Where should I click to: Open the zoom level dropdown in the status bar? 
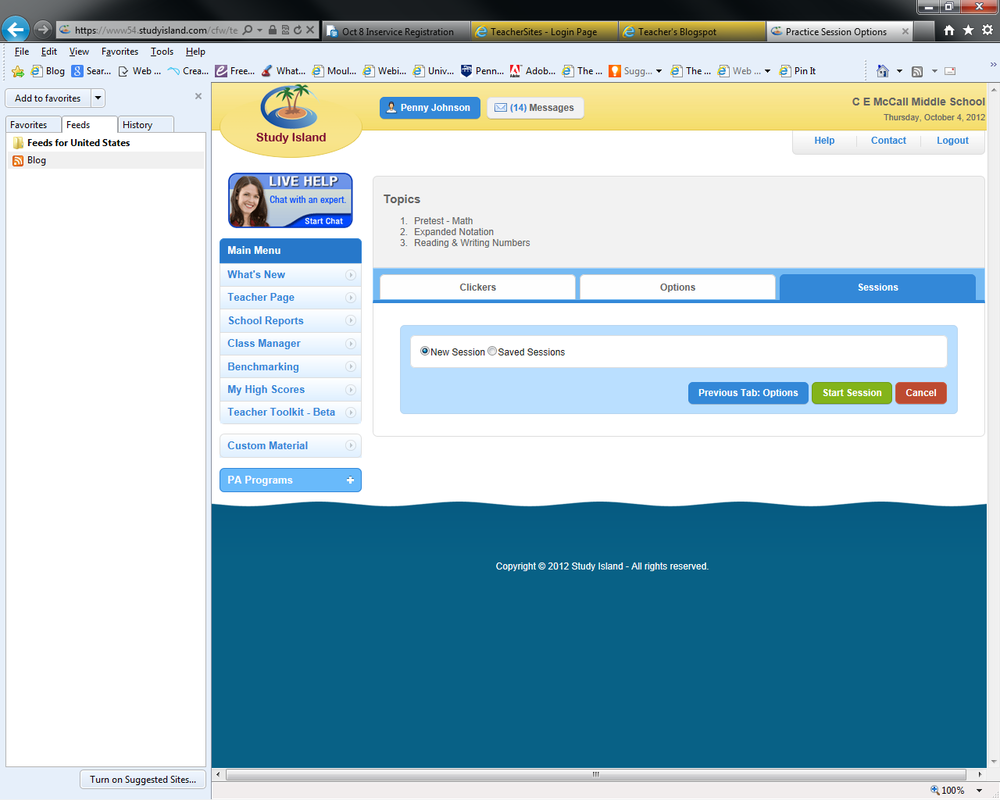click(x=978, y=790)
